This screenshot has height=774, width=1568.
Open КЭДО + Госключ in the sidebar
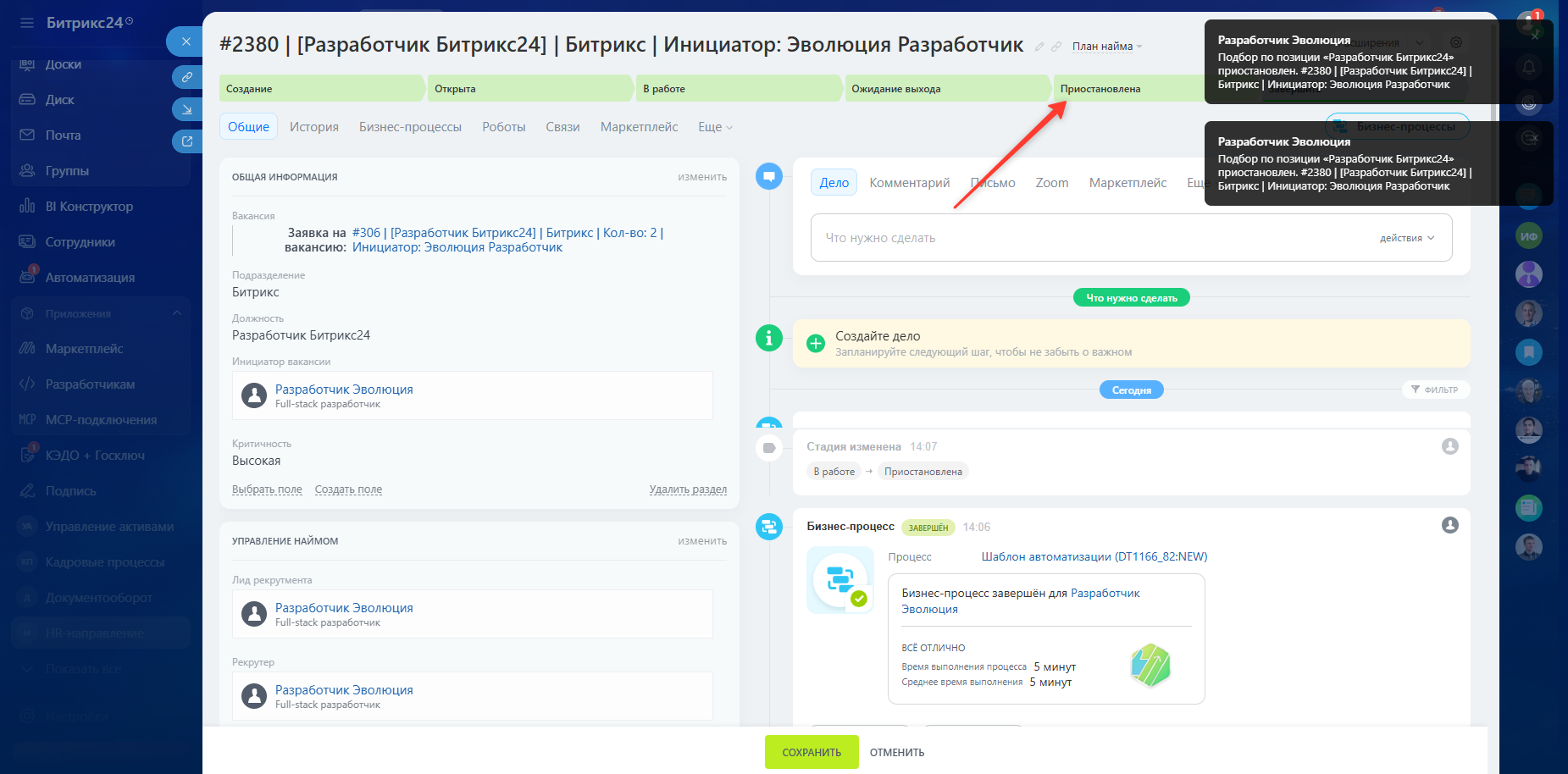pyautogui.click(x=95, y=456)
